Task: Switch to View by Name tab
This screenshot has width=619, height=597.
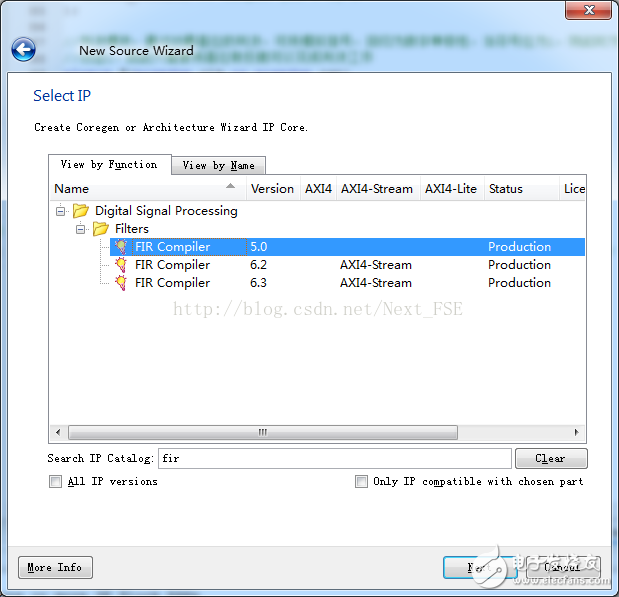Action: pos(218,165)
